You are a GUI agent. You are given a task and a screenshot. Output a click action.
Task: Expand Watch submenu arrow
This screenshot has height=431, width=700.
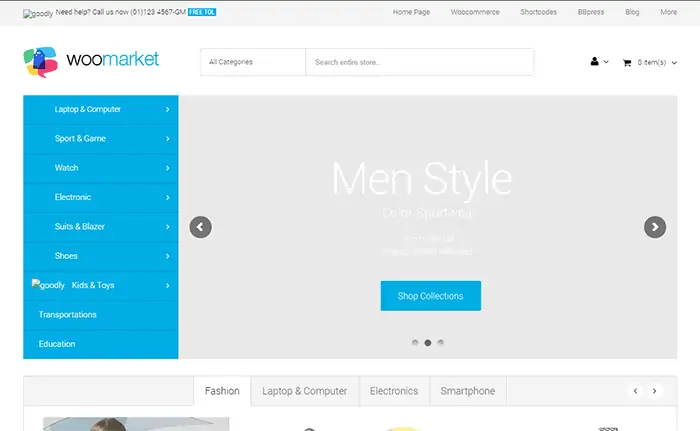click(167, 168)
